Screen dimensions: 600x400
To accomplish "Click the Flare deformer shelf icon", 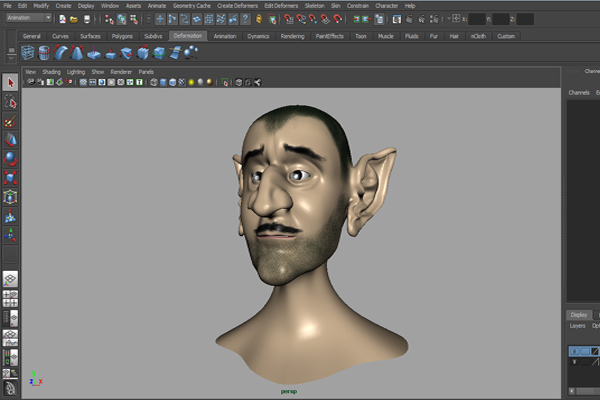I will [77, 52].
